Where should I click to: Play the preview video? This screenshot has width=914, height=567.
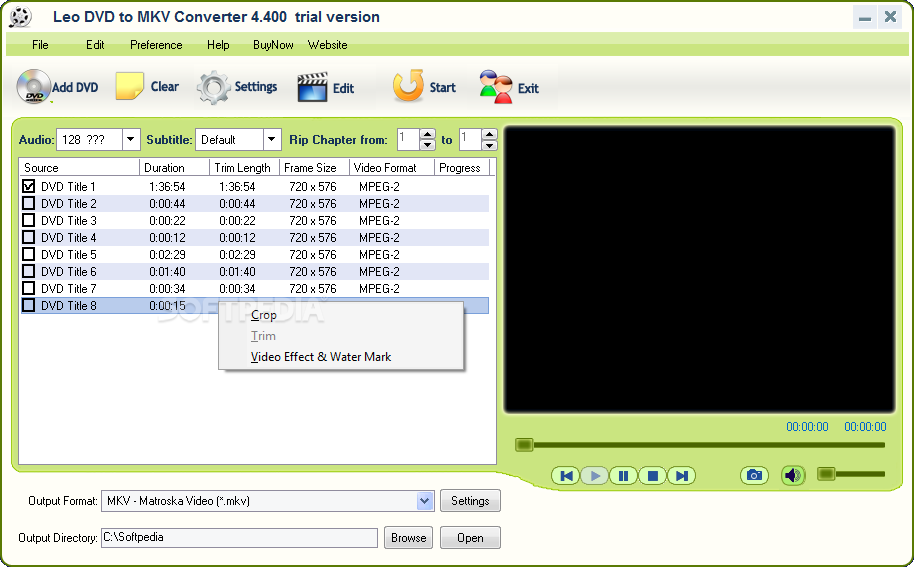click(595, 476)
